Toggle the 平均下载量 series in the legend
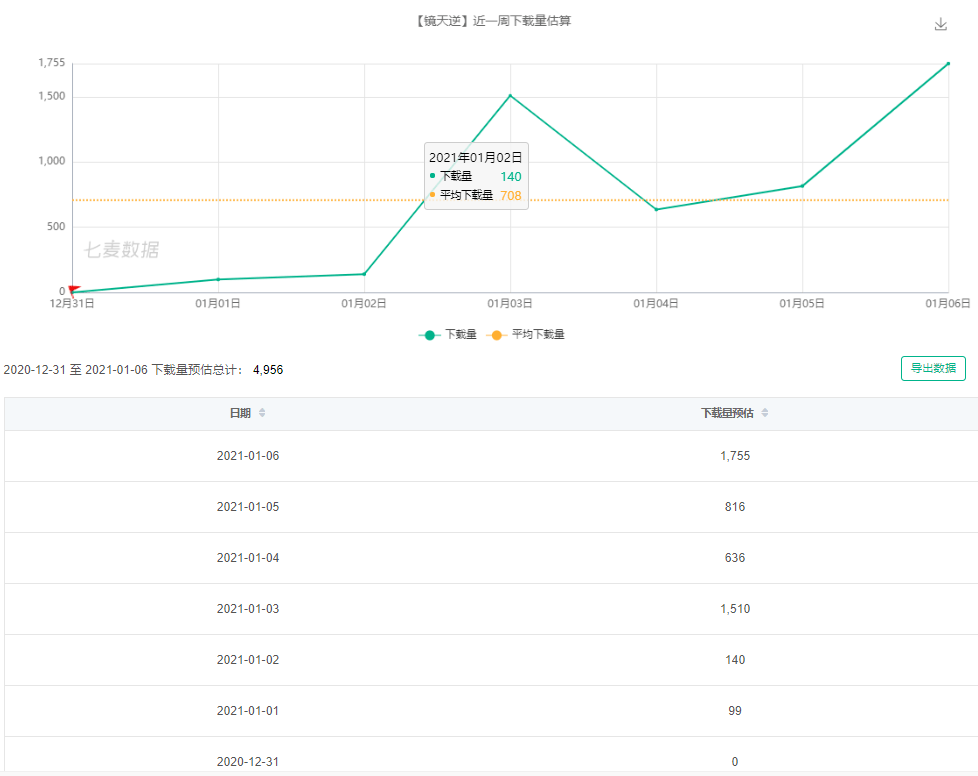The image size is (978, 776). click(526, 335)
